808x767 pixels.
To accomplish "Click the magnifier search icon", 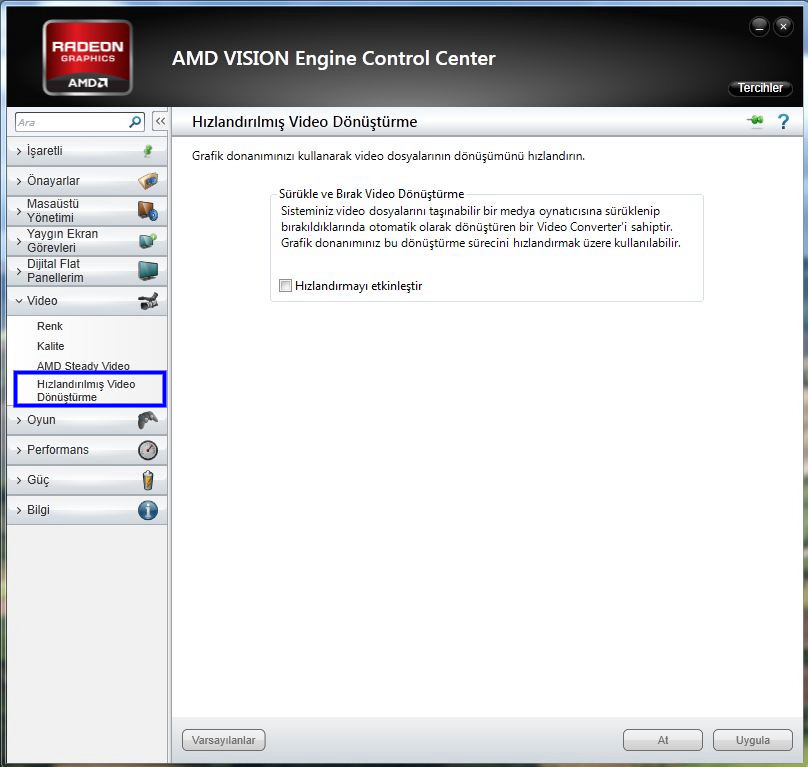I will (135, 122).
